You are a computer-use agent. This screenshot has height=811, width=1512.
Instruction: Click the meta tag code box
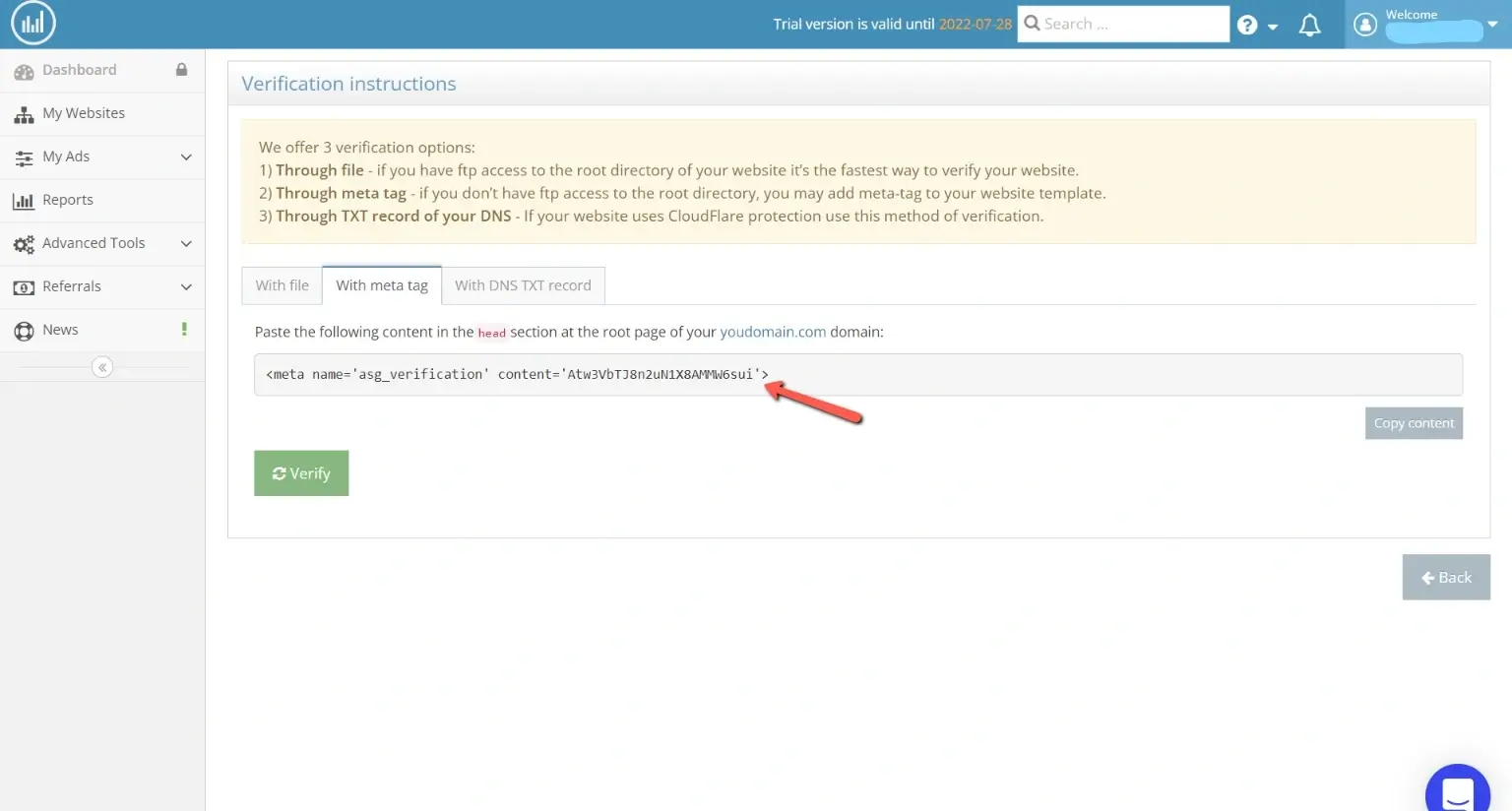pos(858,375)
